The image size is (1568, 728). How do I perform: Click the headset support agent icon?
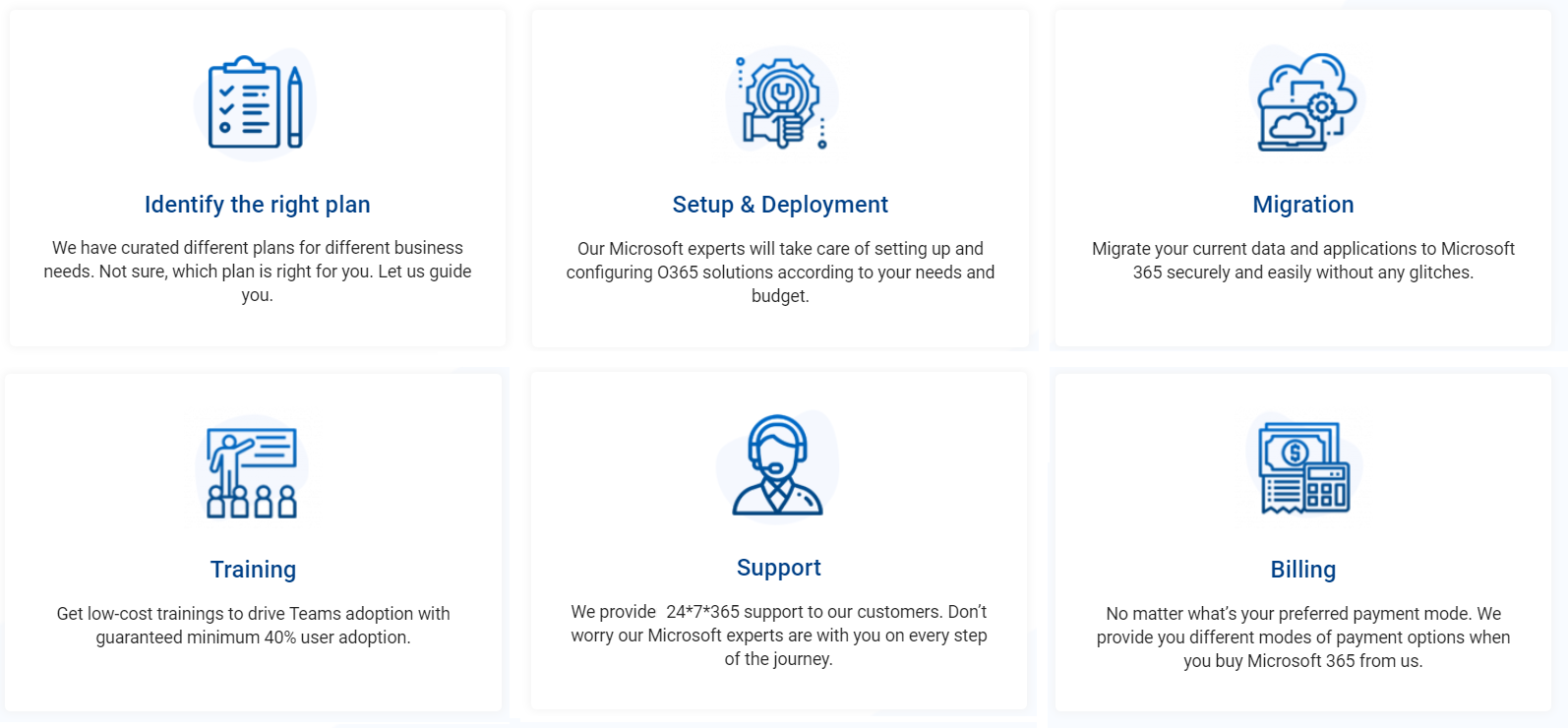(x=778, y=464)
